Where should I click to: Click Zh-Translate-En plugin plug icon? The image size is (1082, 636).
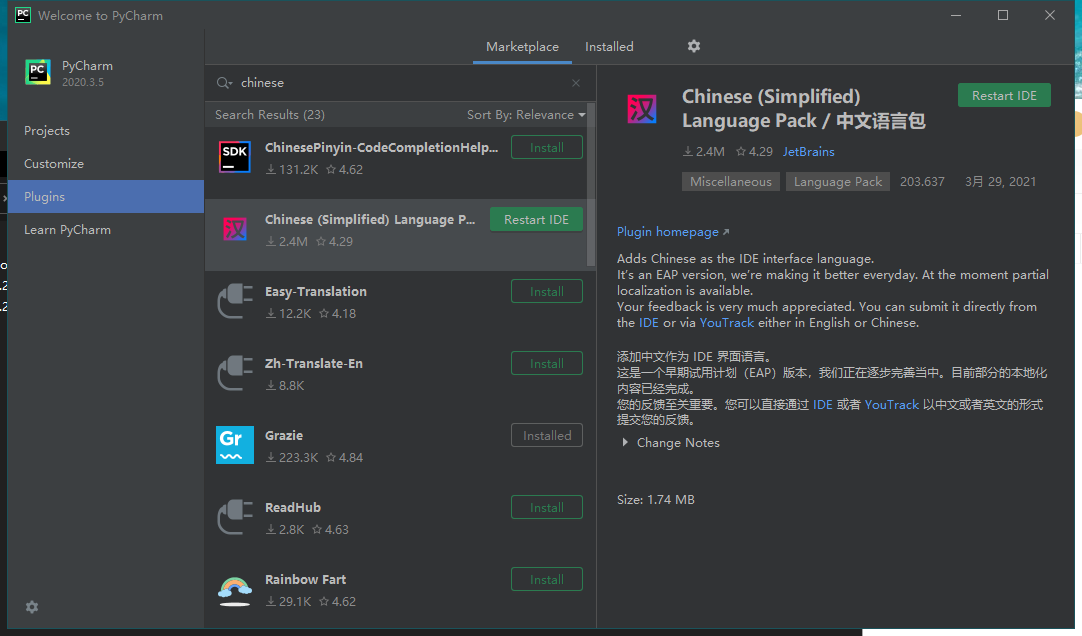pos(235,373)
